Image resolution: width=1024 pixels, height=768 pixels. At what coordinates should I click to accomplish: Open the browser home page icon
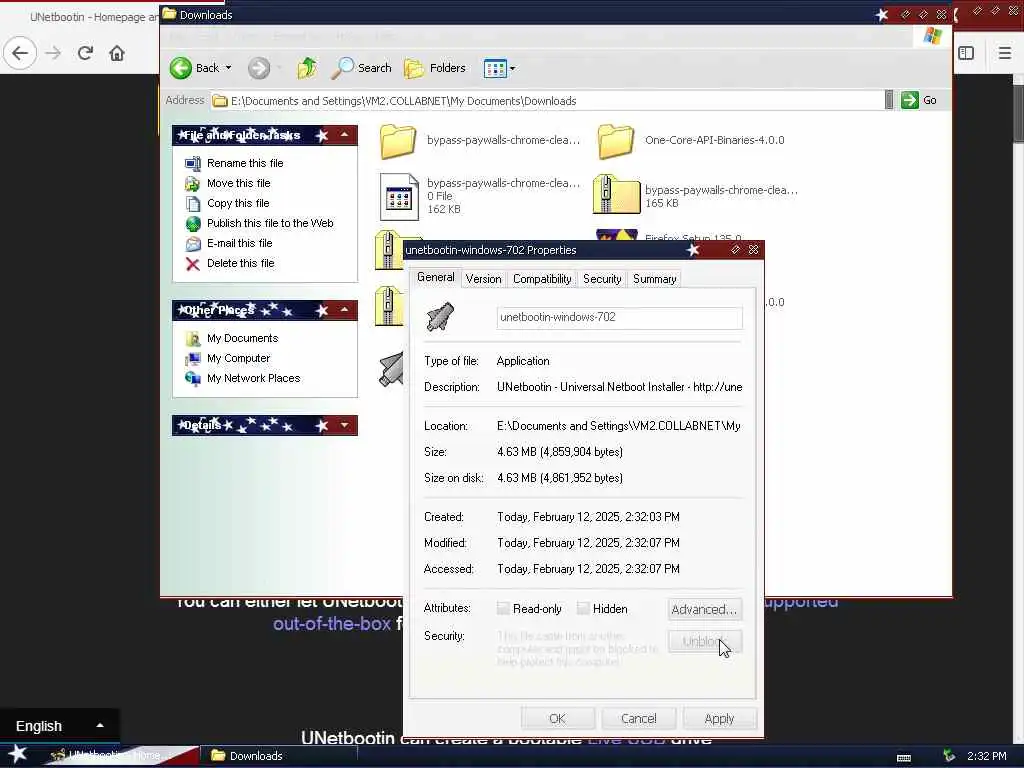point(117,53)
